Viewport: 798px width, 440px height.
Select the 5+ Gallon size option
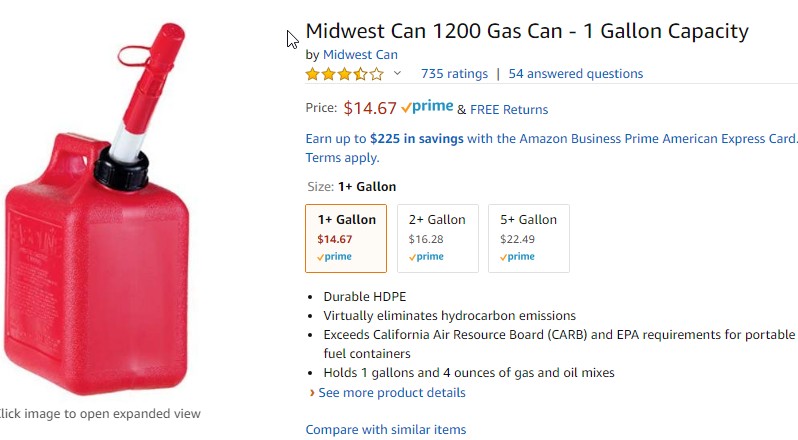click(x=529, y=239)
